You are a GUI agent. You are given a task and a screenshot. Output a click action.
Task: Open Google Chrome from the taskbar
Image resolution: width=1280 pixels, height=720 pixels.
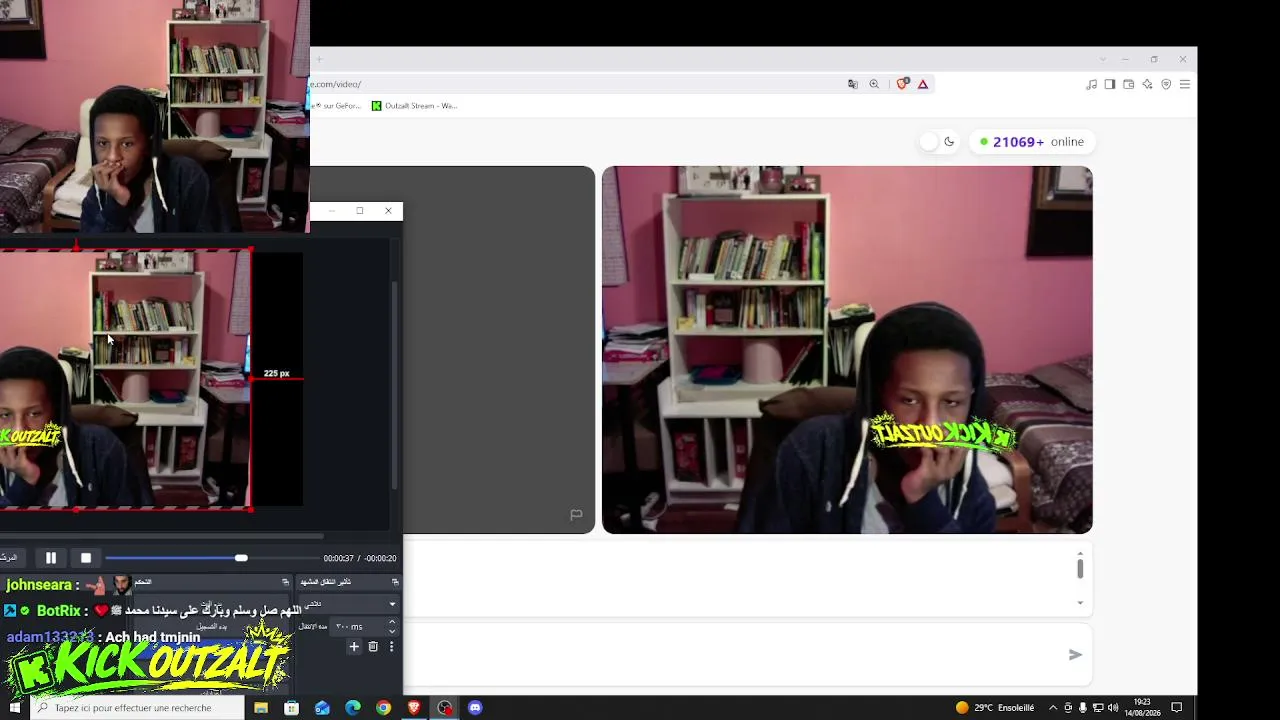(x=383, y=708)
